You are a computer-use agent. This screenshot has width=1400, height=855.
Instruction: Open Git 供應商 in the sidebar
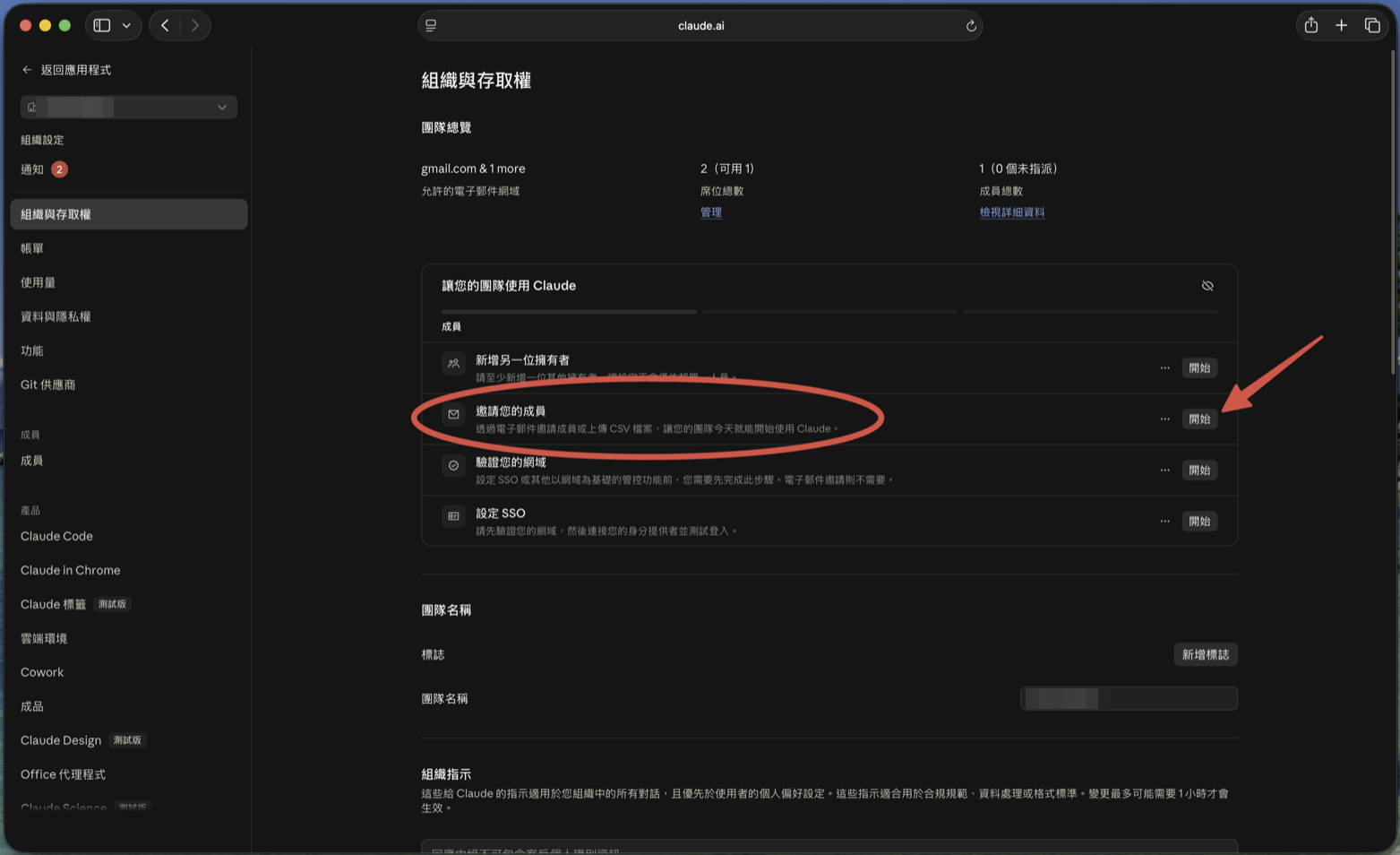click(48, 384)
